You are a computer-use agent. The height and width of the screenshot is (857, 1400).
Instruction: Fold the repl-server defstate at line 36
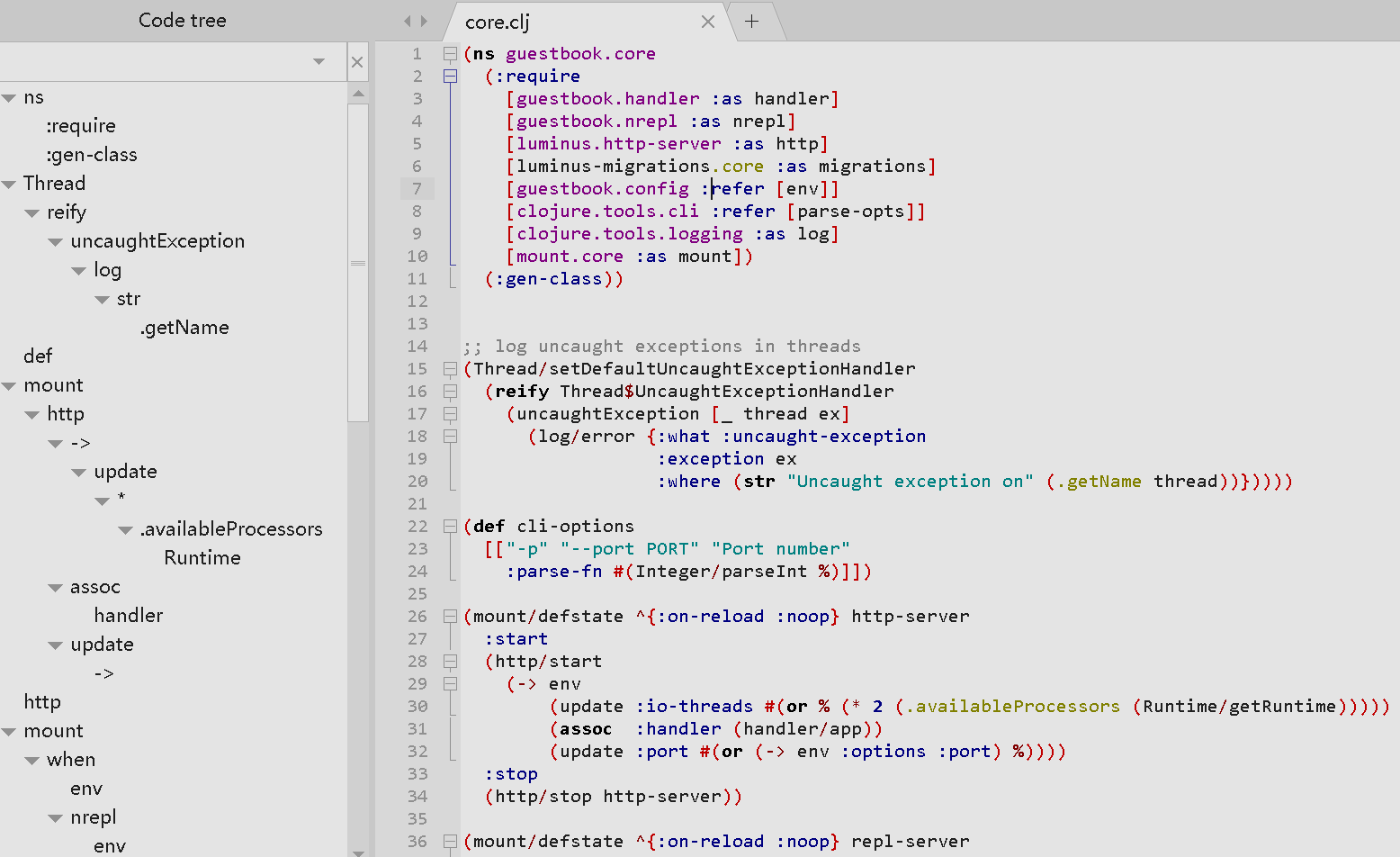point(451,842)
